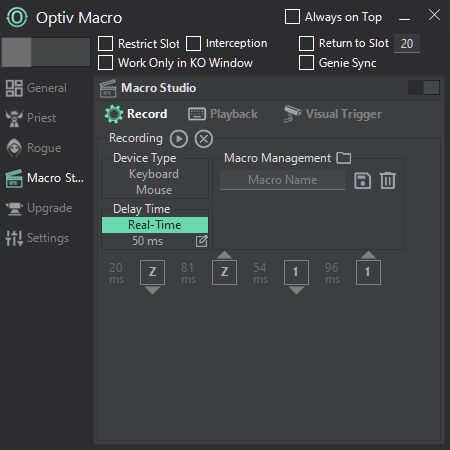Image resolution: width=450 pixels, height=450 pixels.
Task: Open the Upgrade section in sidebar
Action: (39, 208)
